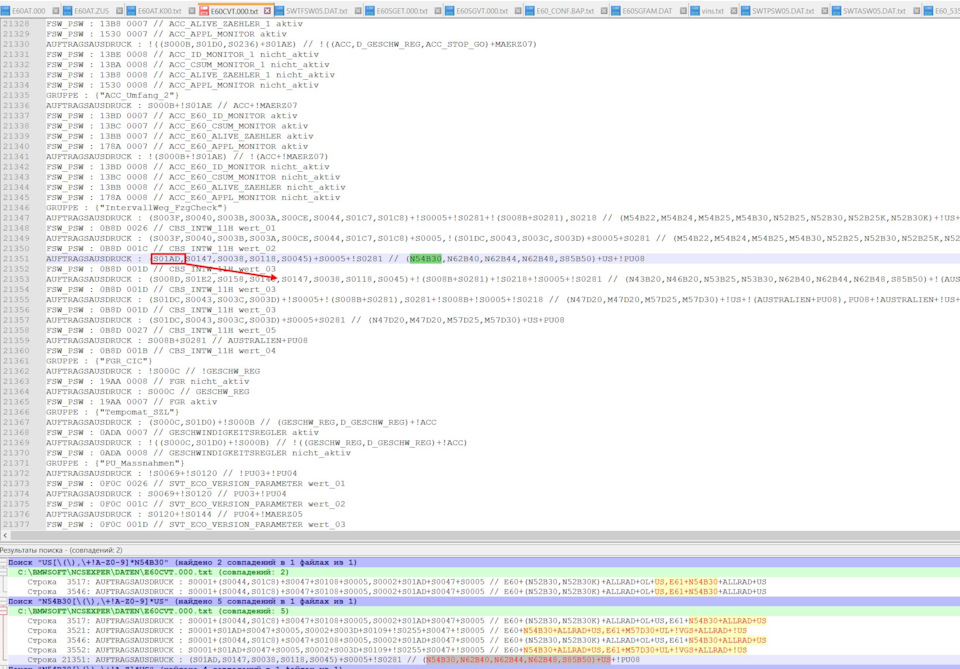Close the E60SGFAM.DAT tab
The width and height of the screenshot is (960, 669).
coord(683,11)
